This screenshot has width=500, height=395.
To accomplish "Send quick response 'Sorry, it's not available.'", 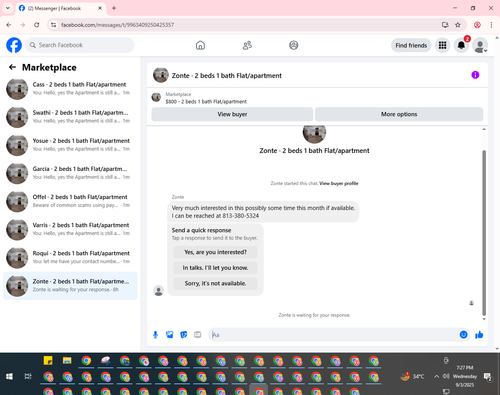I will (215, 283).
